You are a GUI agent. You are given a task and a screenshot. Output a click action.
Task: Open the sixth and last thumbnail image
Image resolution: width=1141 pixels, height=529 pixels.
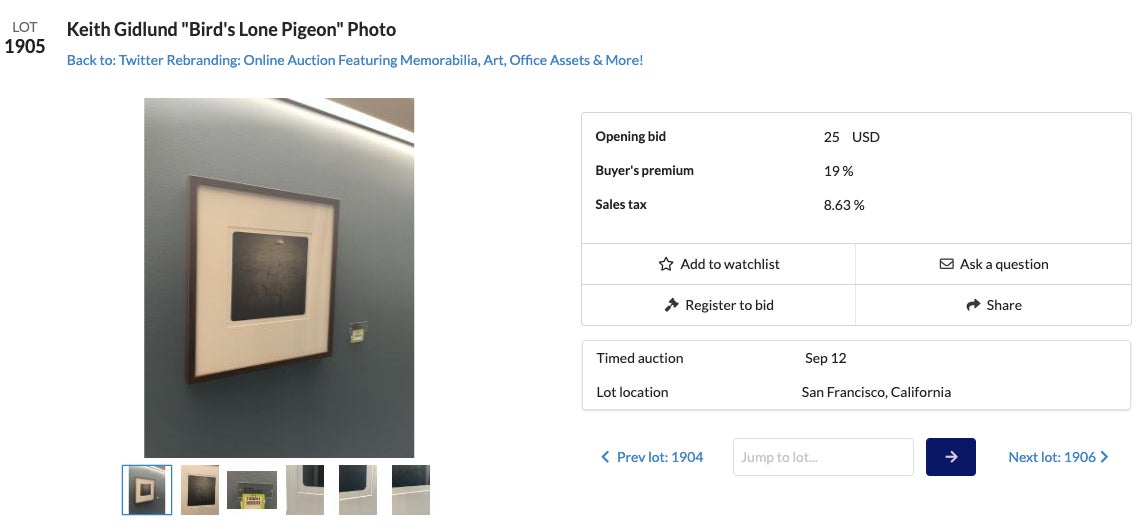tap(411, 490)
